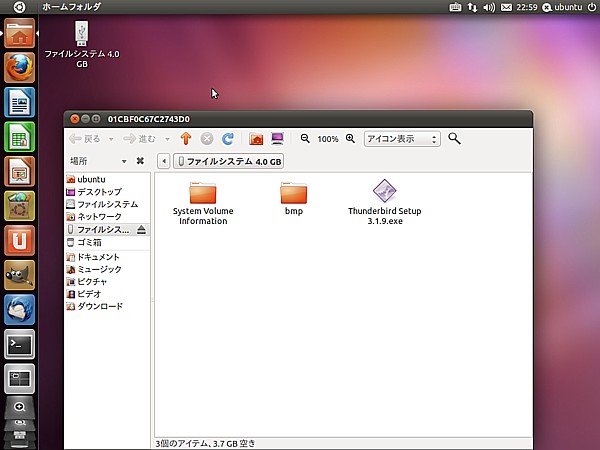Open Computer view from the toolbar

(x=277, y=139)
